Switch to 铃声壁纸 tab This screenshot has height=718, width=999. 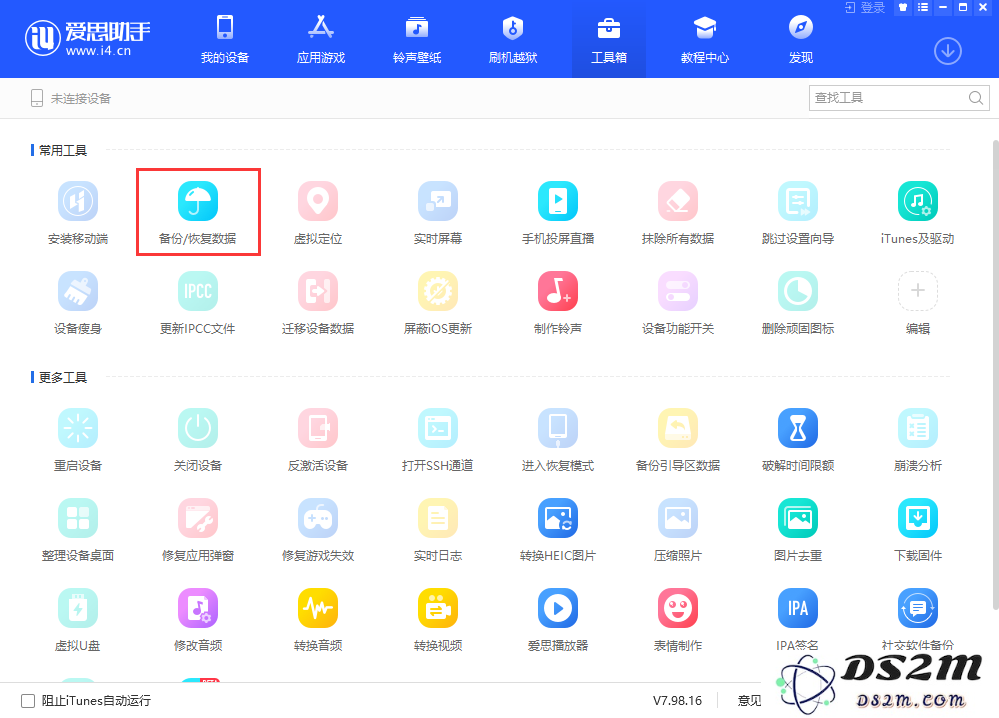pyautogui.click(x=417, y=39)
